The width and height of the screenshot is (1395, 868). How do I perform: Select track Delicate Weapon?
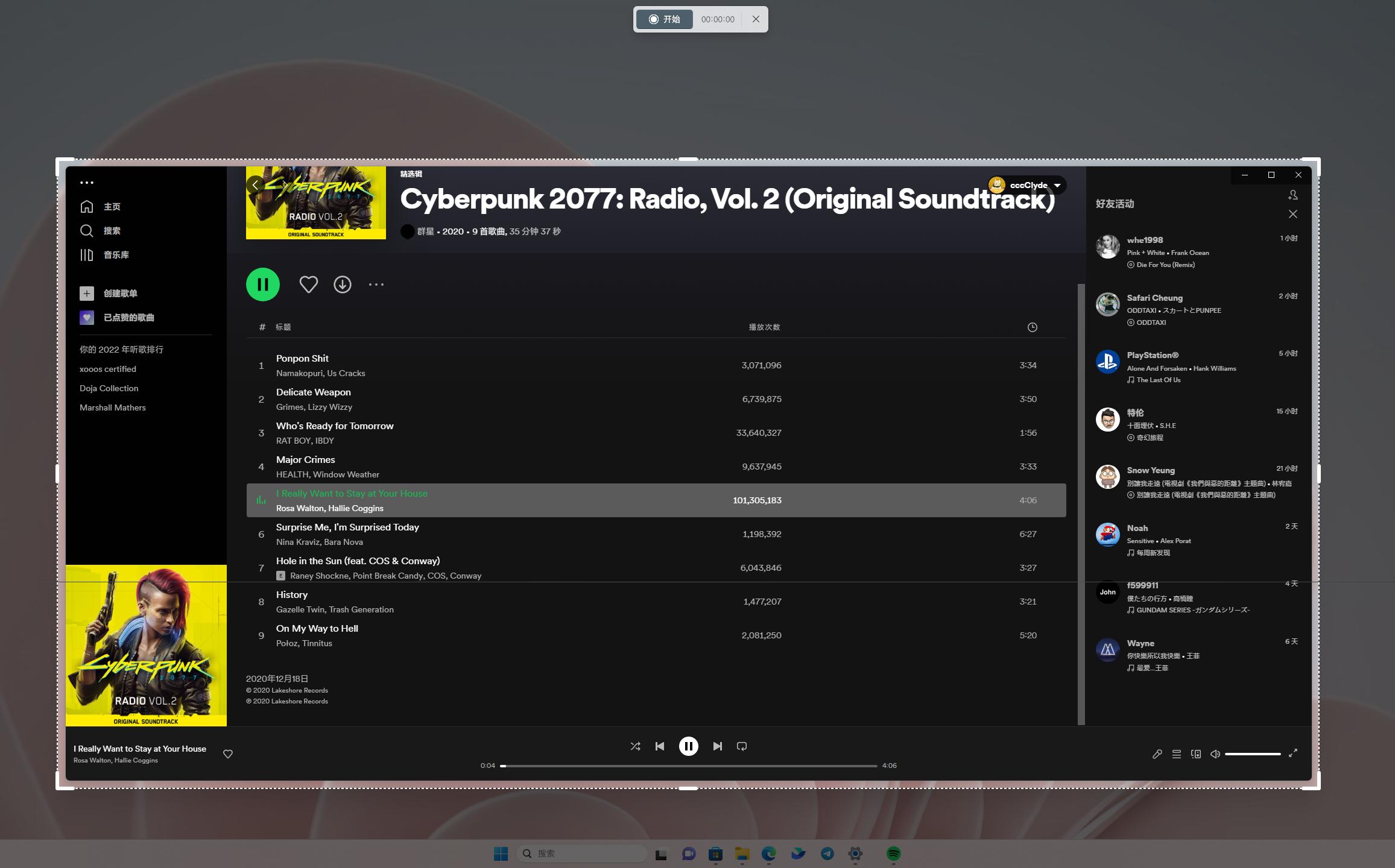(656, 399)
